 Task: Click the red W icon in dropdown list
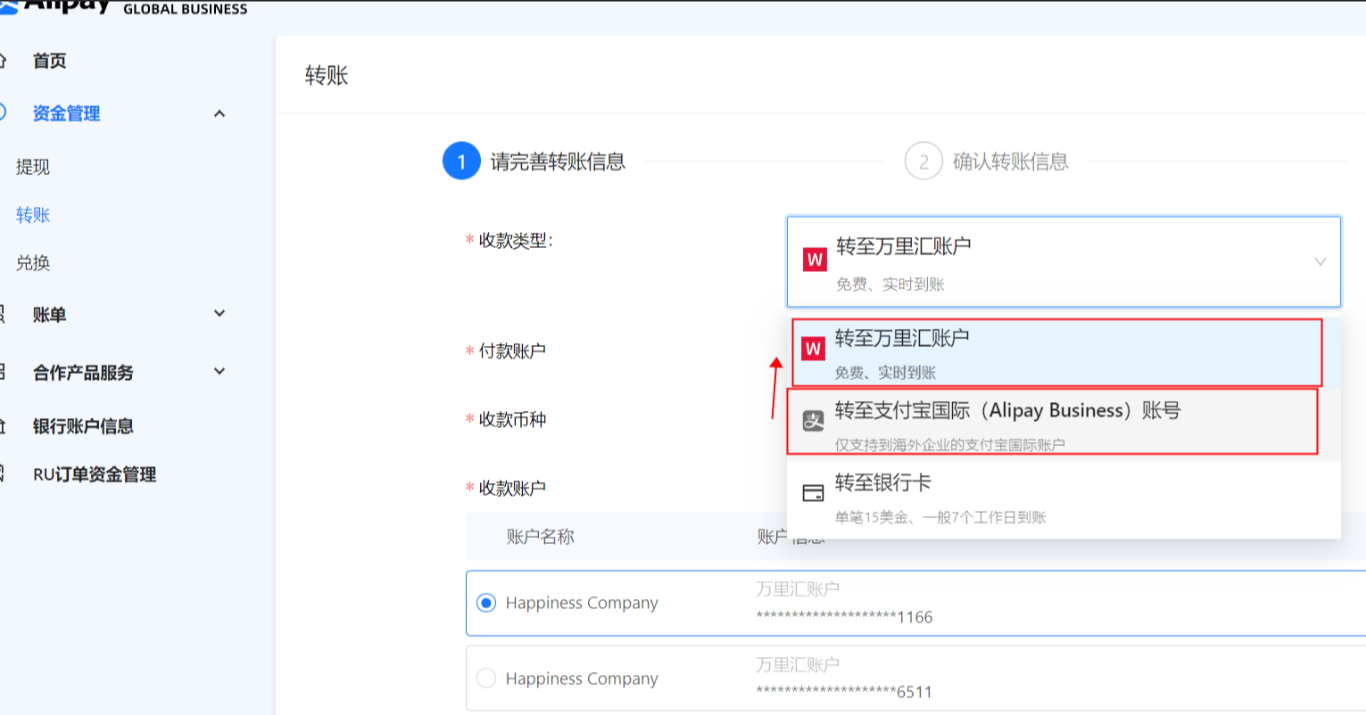click(813, 349)
